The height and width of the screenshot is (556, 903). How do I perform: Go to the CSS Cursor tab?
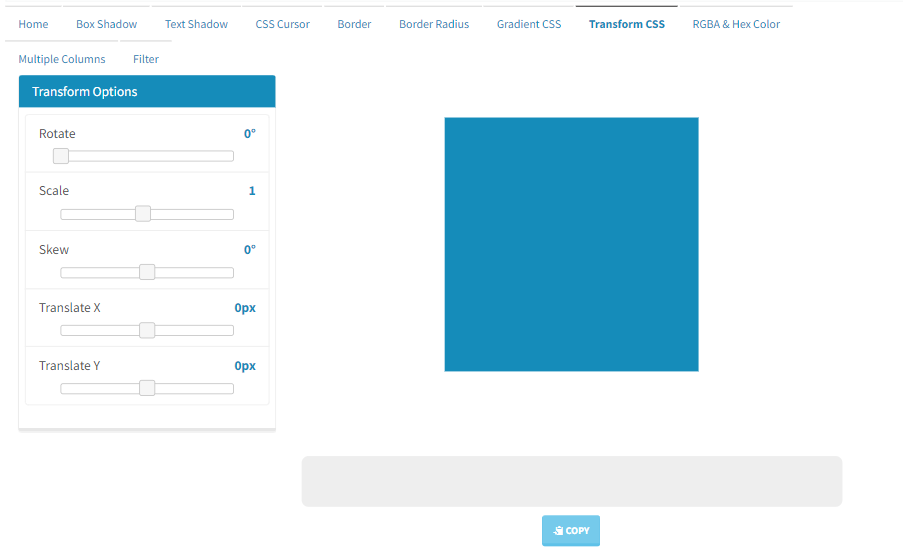pyautogui.click(x=282, y=24)
